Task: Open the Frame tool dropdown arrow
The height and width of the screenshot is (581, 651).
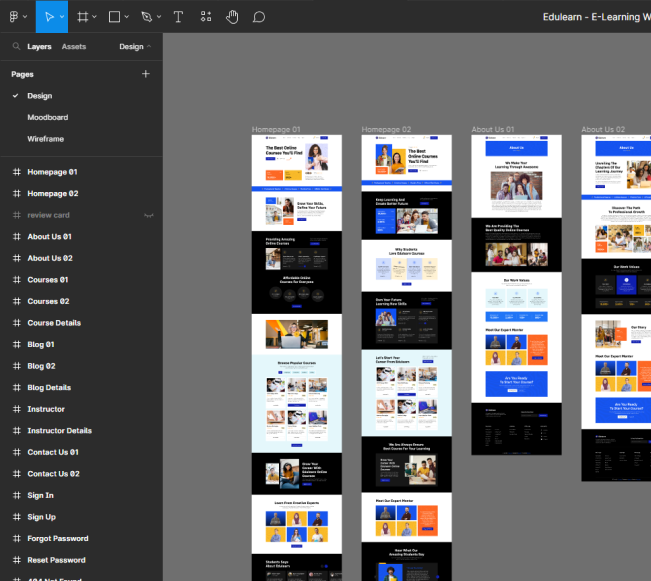Action: [x=94, y=17]
